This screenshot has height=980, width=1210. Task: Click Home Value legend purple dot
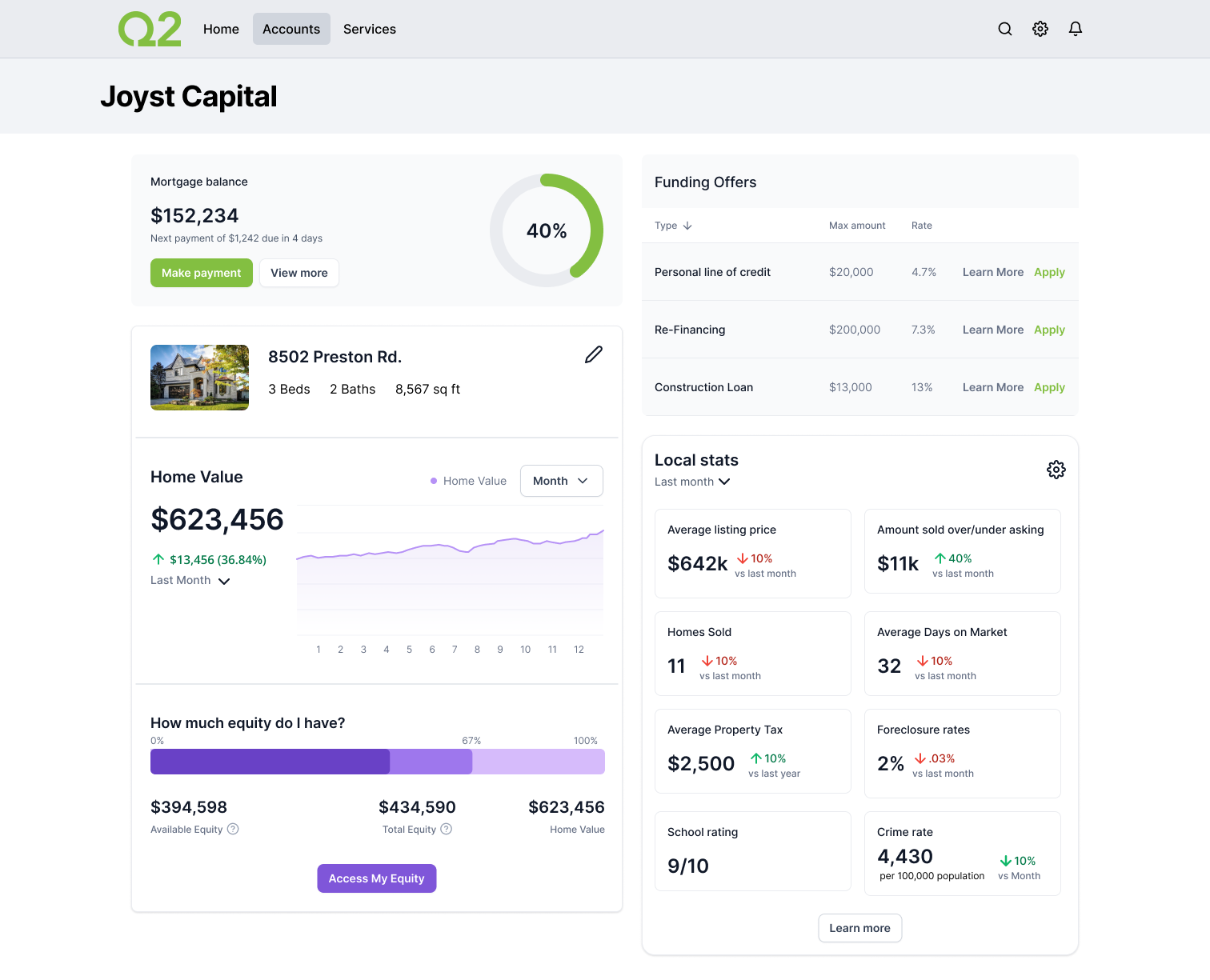(434, 481)
